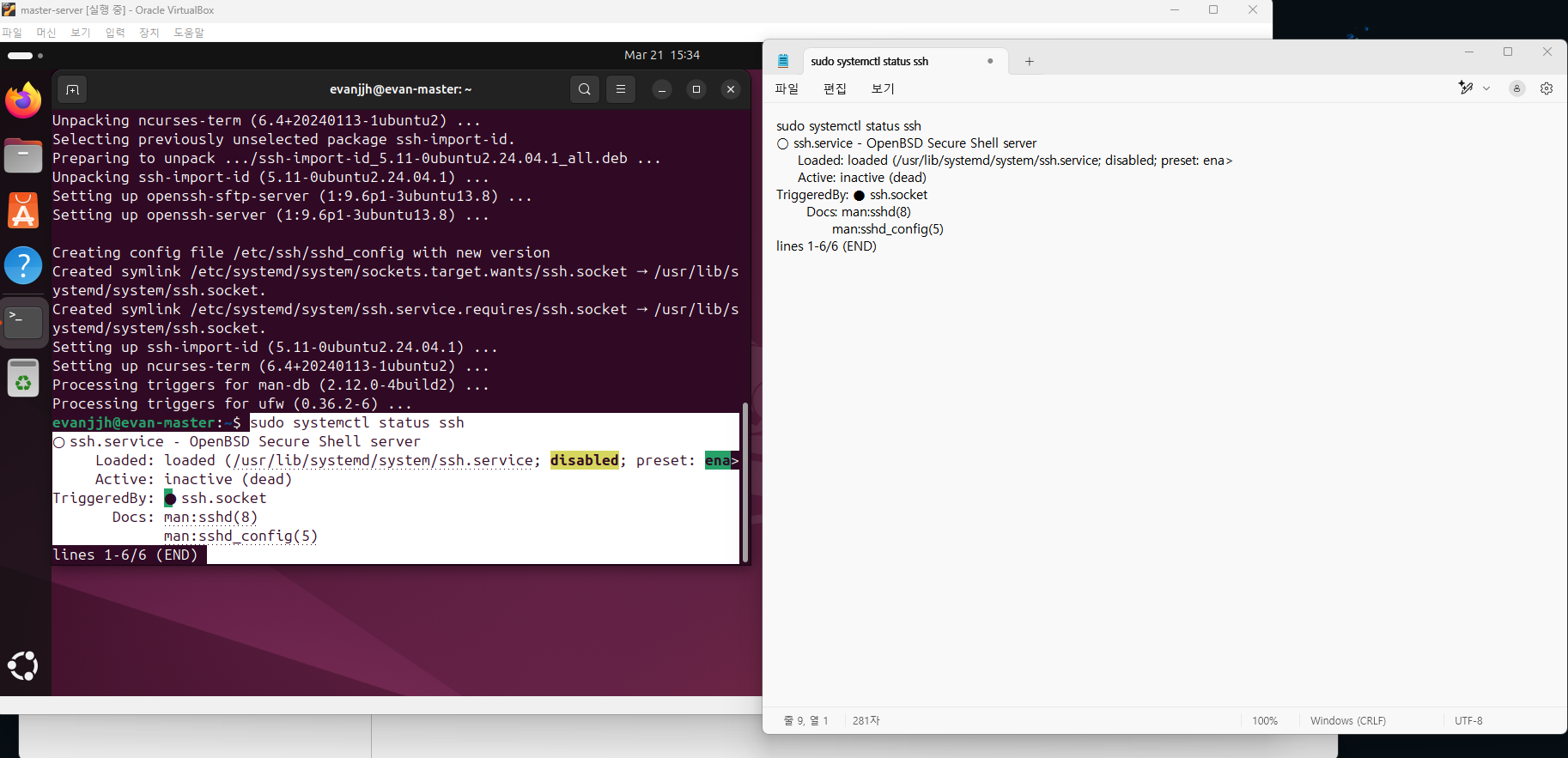
Task: Open VirtualBox 보기 menu
Action: 81,33
